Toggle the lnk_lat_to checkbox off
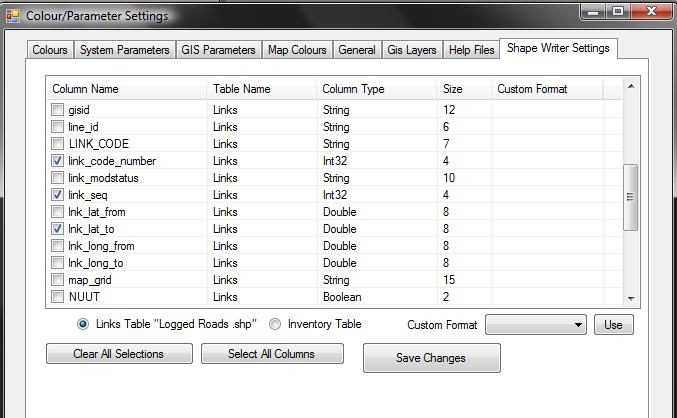This screenshot has height=418, width=677. click(58, 229)
